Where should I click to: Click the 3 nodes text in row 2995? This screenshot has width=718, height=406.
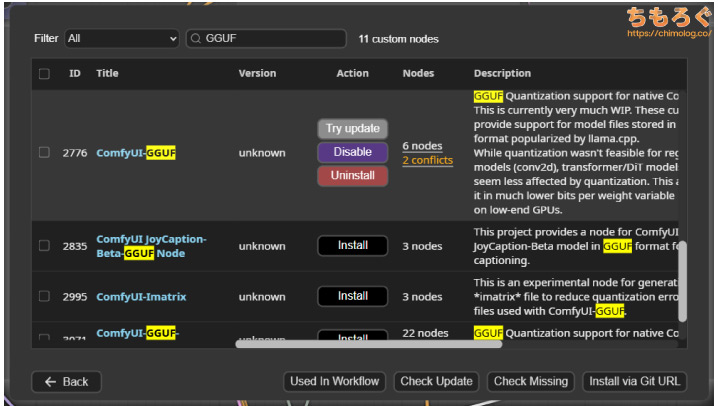coord(422,297)
